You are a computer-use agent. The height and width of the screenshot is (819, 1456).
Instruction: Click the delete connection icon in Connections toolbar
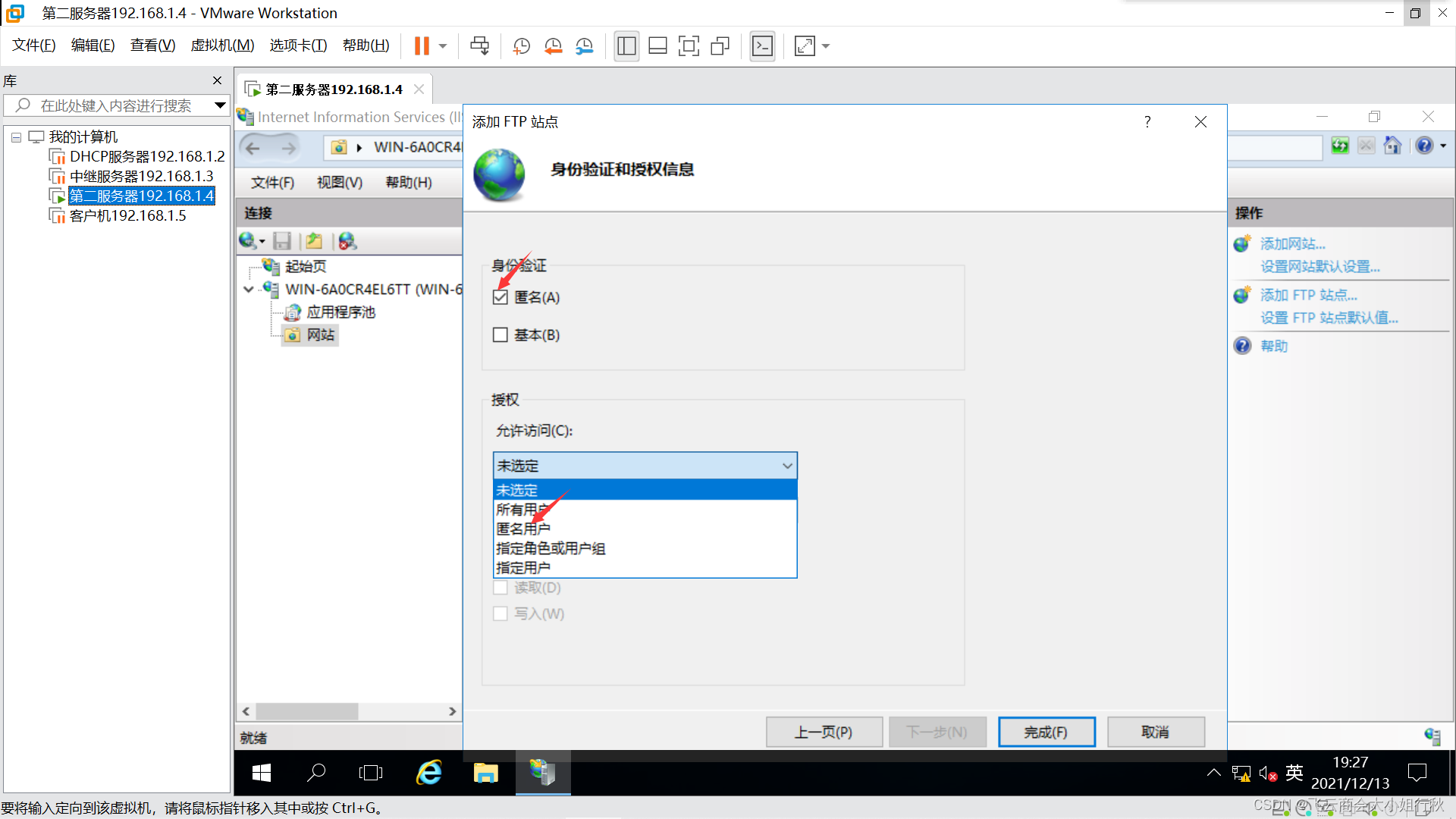coord(347,241)
